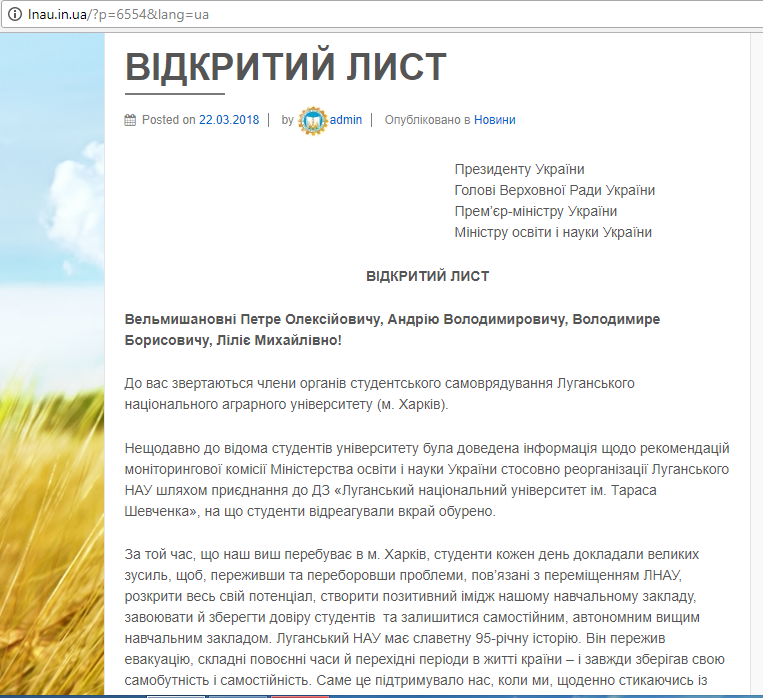763x698 pixels.
Task: Click the paragraph starting Нещодавно до відома
Action: pyautogui.click(x=427, y=479)
